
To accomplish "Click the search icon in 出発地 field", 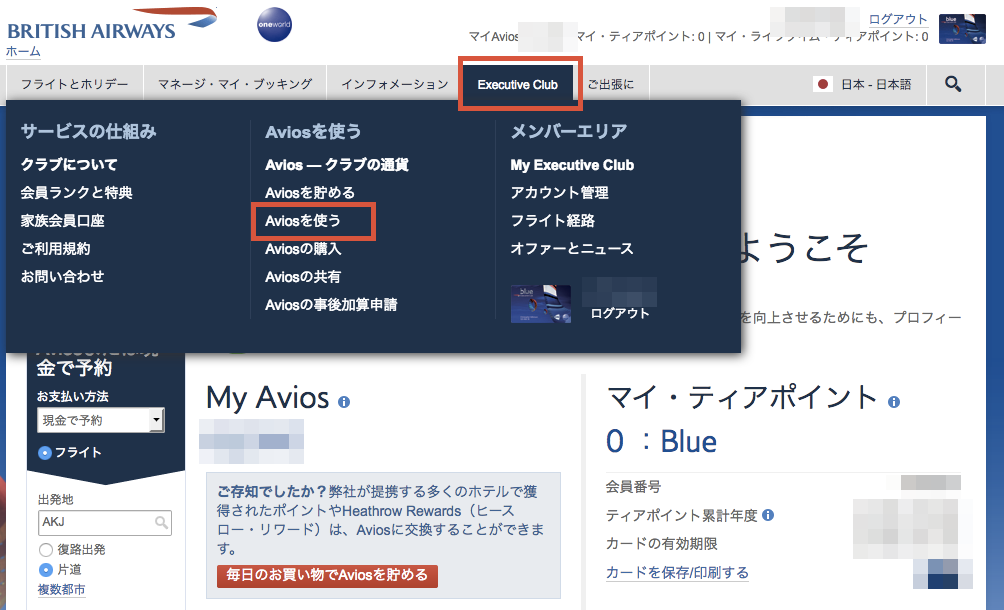I will coord(161,522).
